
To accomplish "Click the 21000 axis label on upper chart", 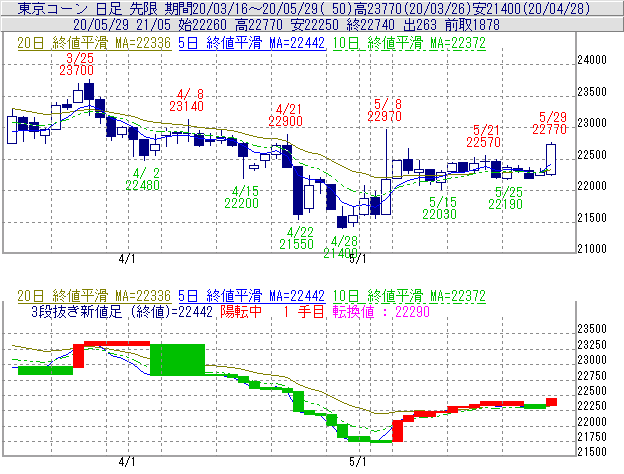I will pyautogui.click(x=592, y=249).
